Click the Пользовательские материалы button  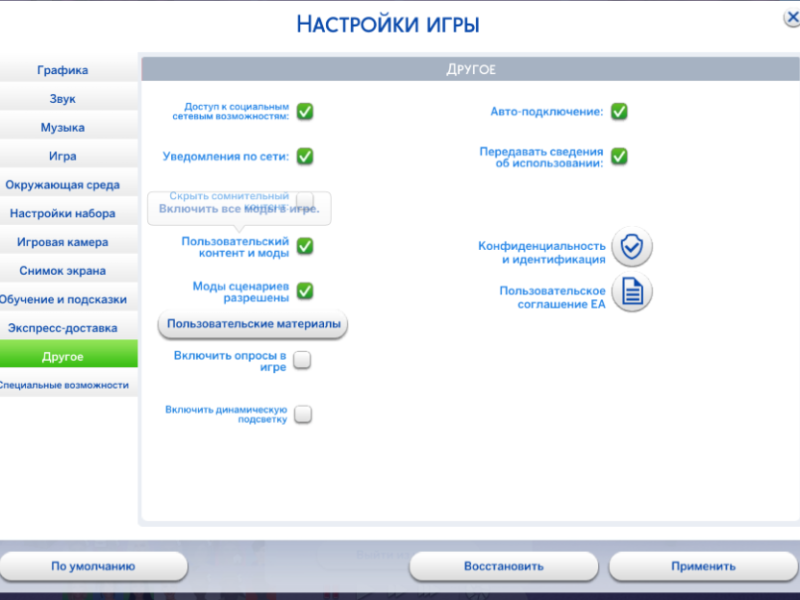coord(253,324)
